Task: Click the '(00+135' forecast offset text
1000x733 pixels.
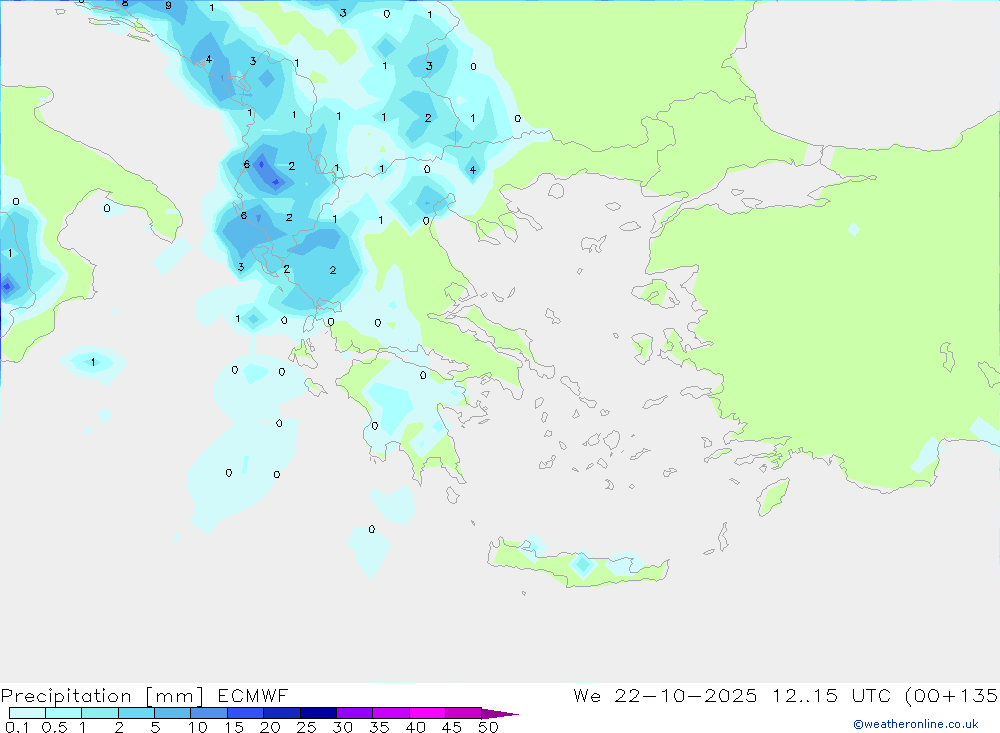Action: [952, 695]
